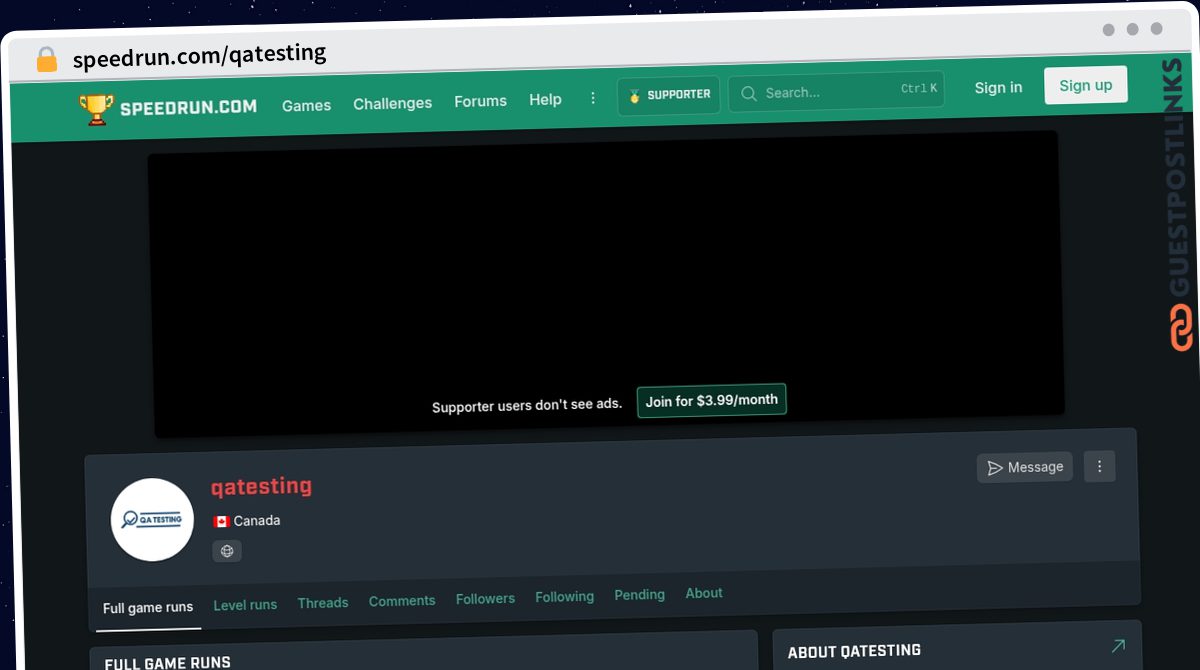Screen dimensions: 1200x670
Task: Open the Challenges menu item
Action: click(x=393, y=103)
